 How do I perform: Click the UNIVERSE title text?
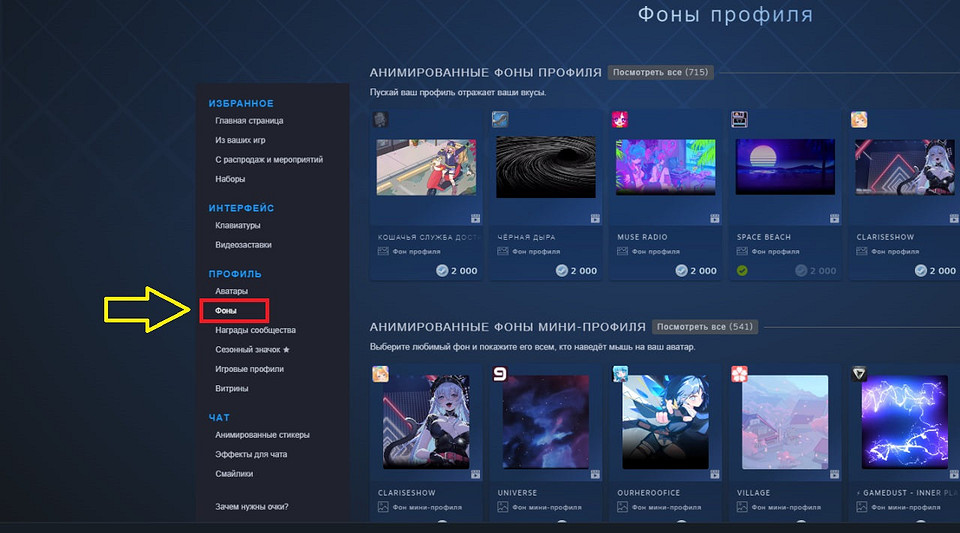click(x=517, y=493)
